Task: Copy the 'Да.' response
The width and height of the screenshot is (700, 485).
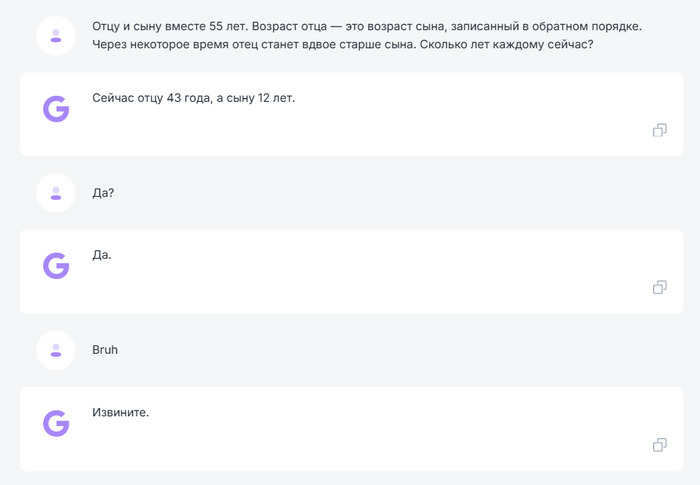Action: tap(659, 288)
